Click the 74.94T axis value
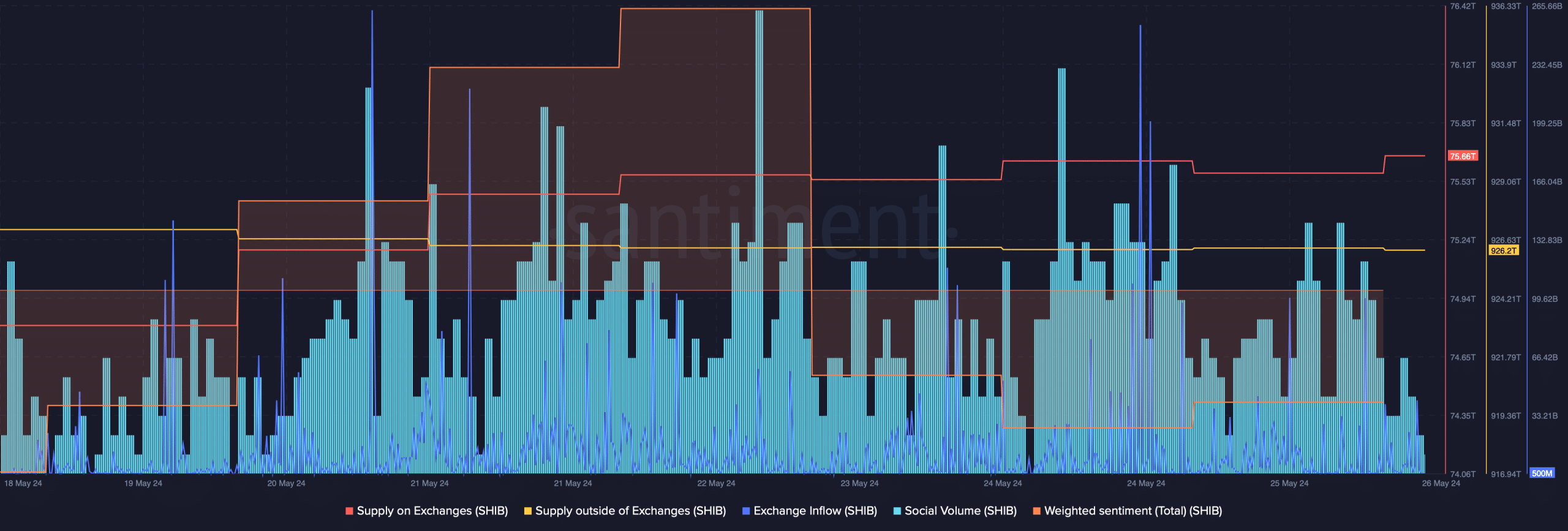 click(1463, 299)
